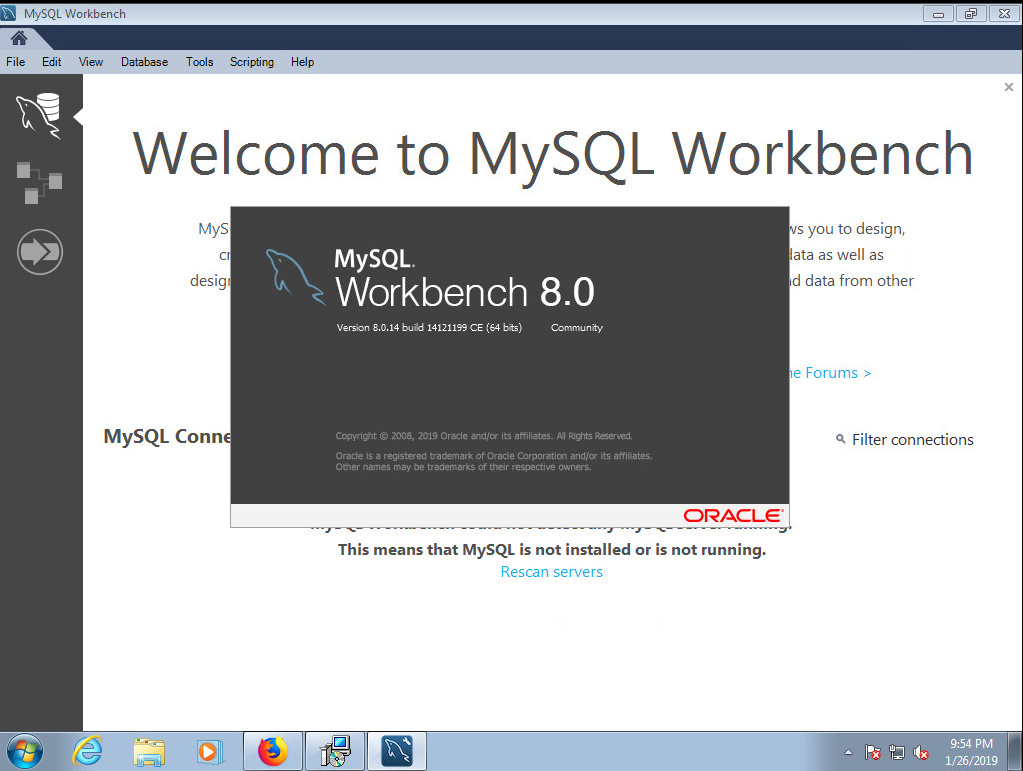Open the Tools menu

click(199, 62)
